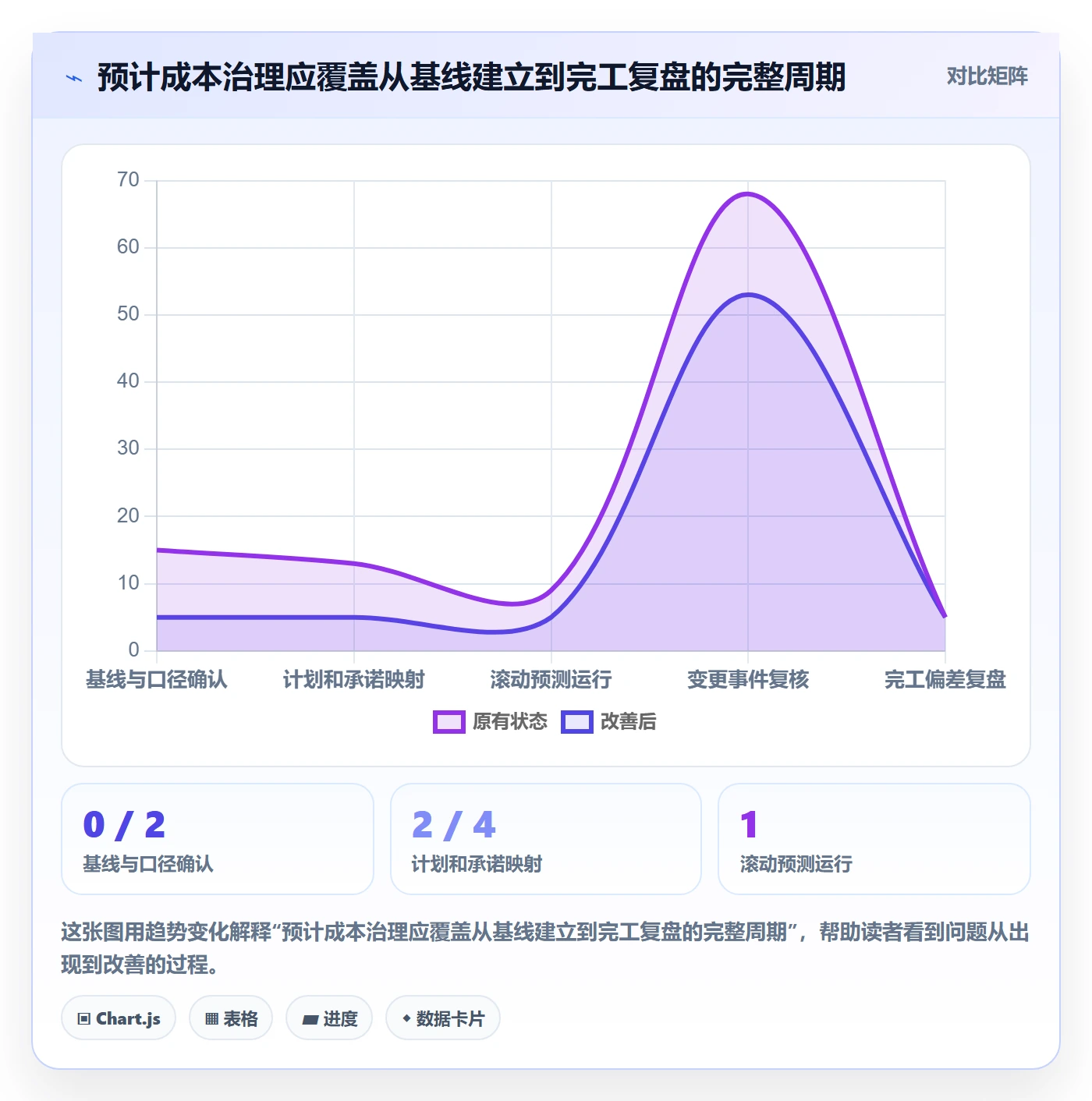The width and height of the screenshot is (1092, 1101).
Task: Toggle the 改善后 legend series
Action: [608, 722]
